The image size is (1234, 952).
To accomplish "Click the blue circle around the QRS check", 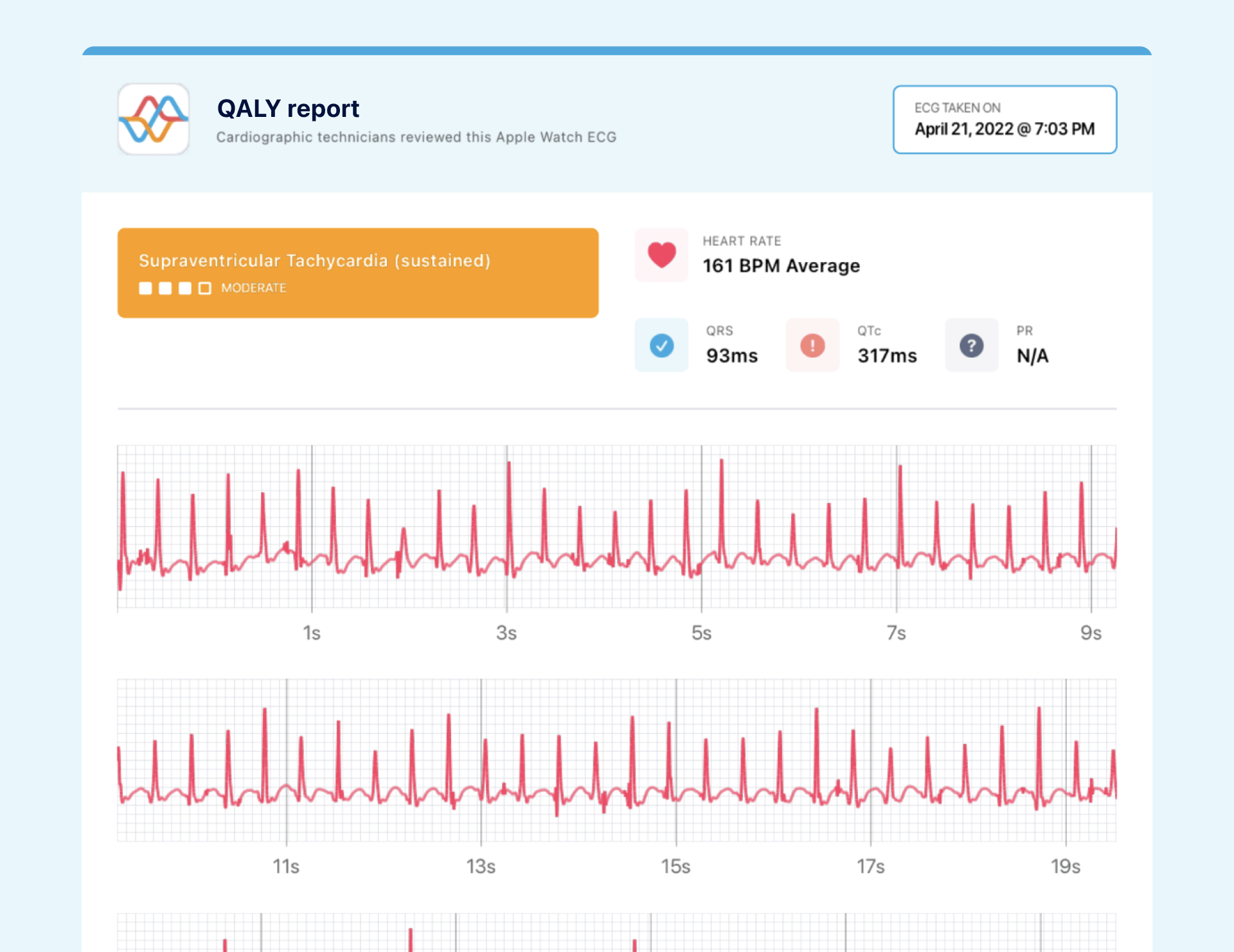I will [x=661, y=345].
